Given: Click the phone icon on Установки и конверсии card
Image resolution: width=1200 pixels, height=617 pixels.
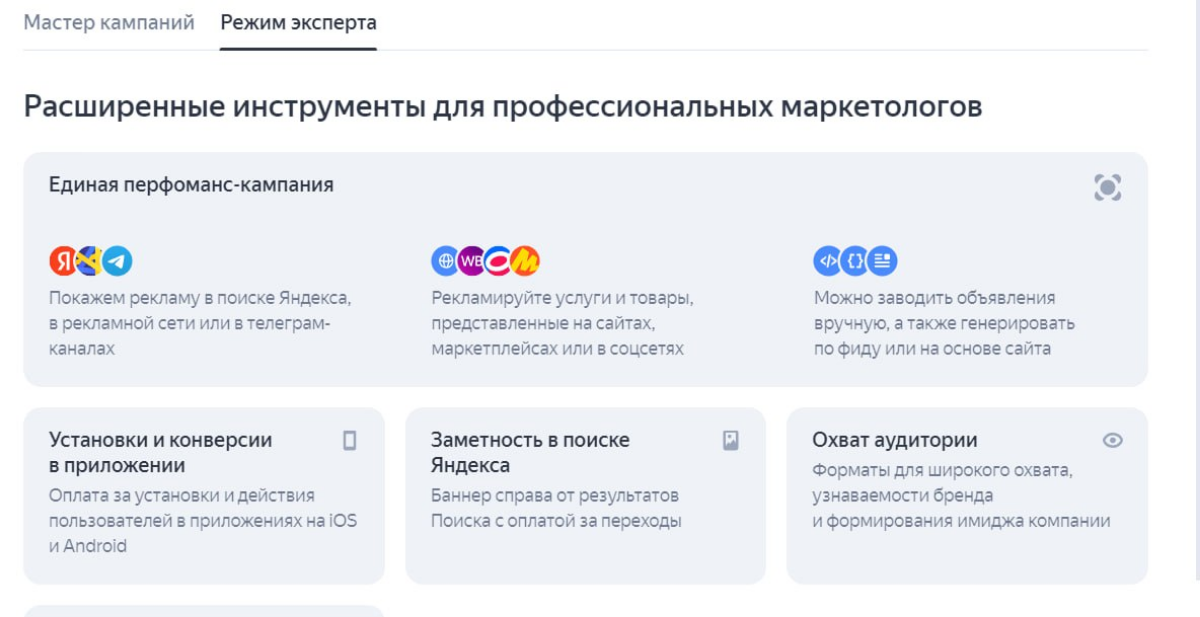Looking at the screenshot, I should click(352, 438).
